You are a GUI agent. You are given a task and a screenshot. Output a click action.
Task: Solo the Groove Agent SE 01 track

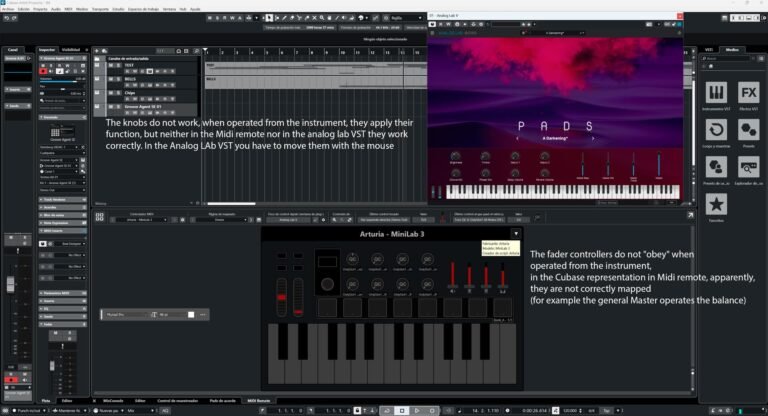coord(118,106)
